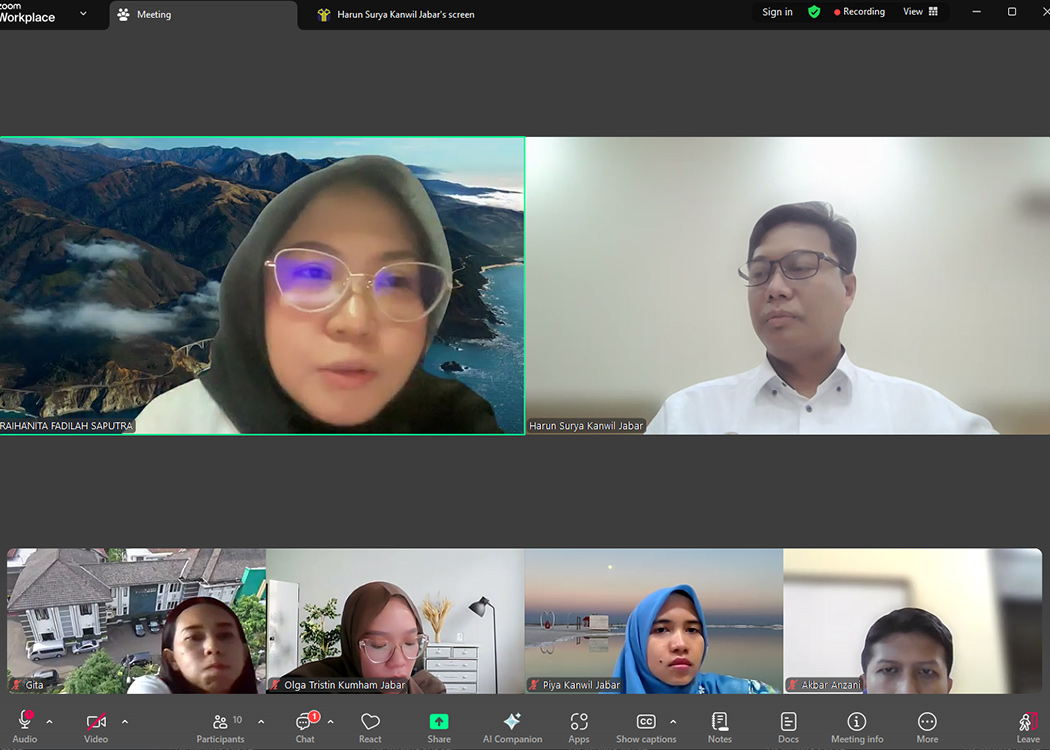Show Meeting info
The width and height of the screenshot is (1050, 750).
pyautogui.click(x=857, y=726)
